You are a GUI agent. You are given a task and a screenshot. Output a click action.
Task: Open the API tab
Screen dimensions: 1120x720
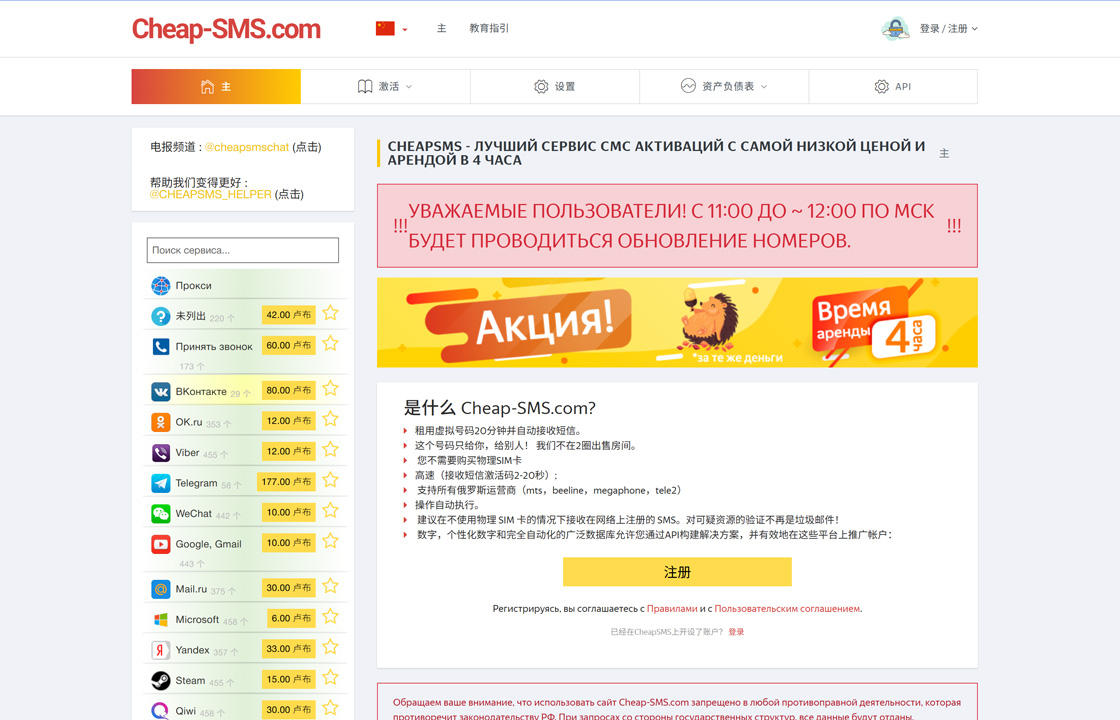pos(893,86)
